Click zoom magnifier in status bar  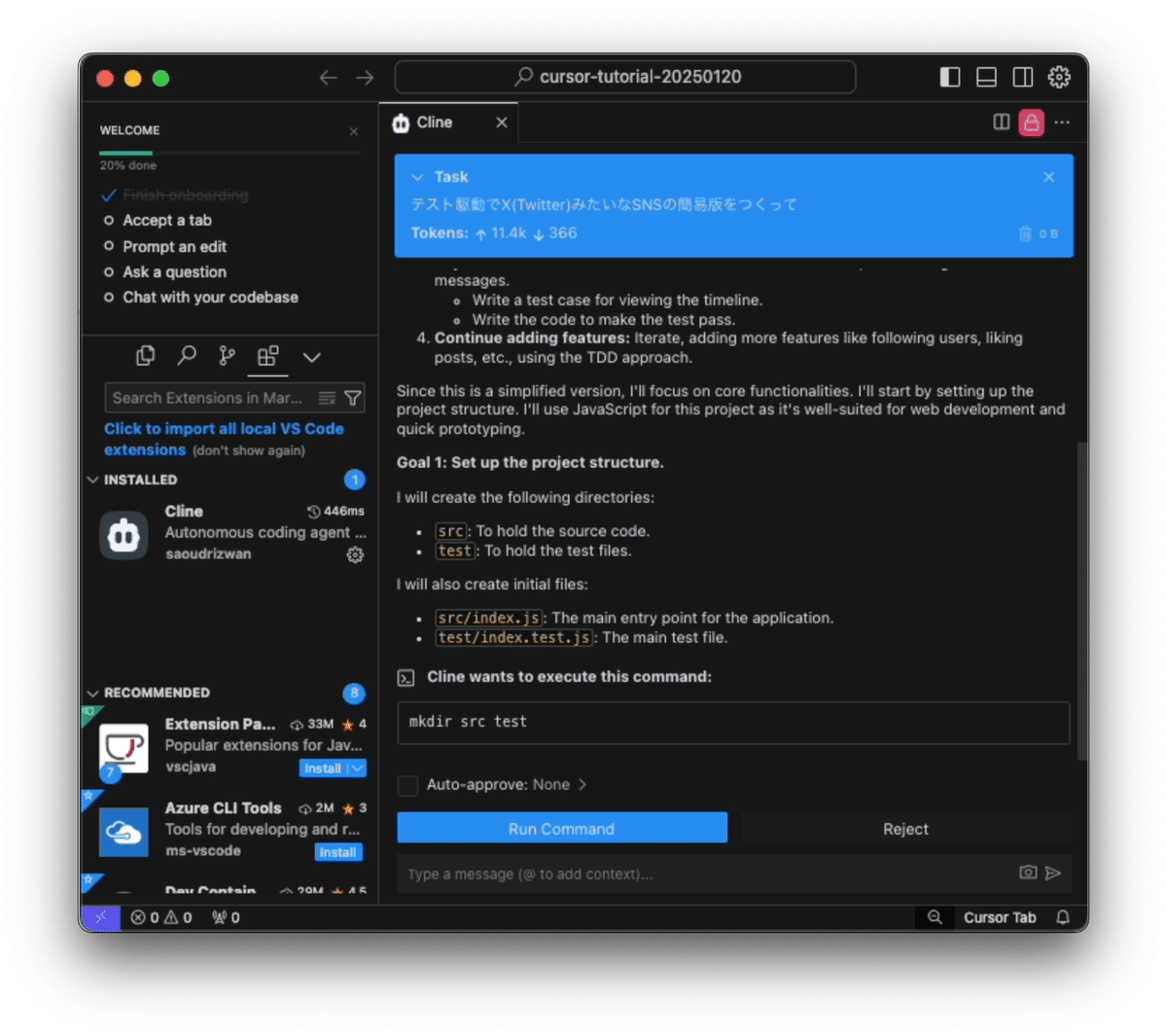[935, 917]
